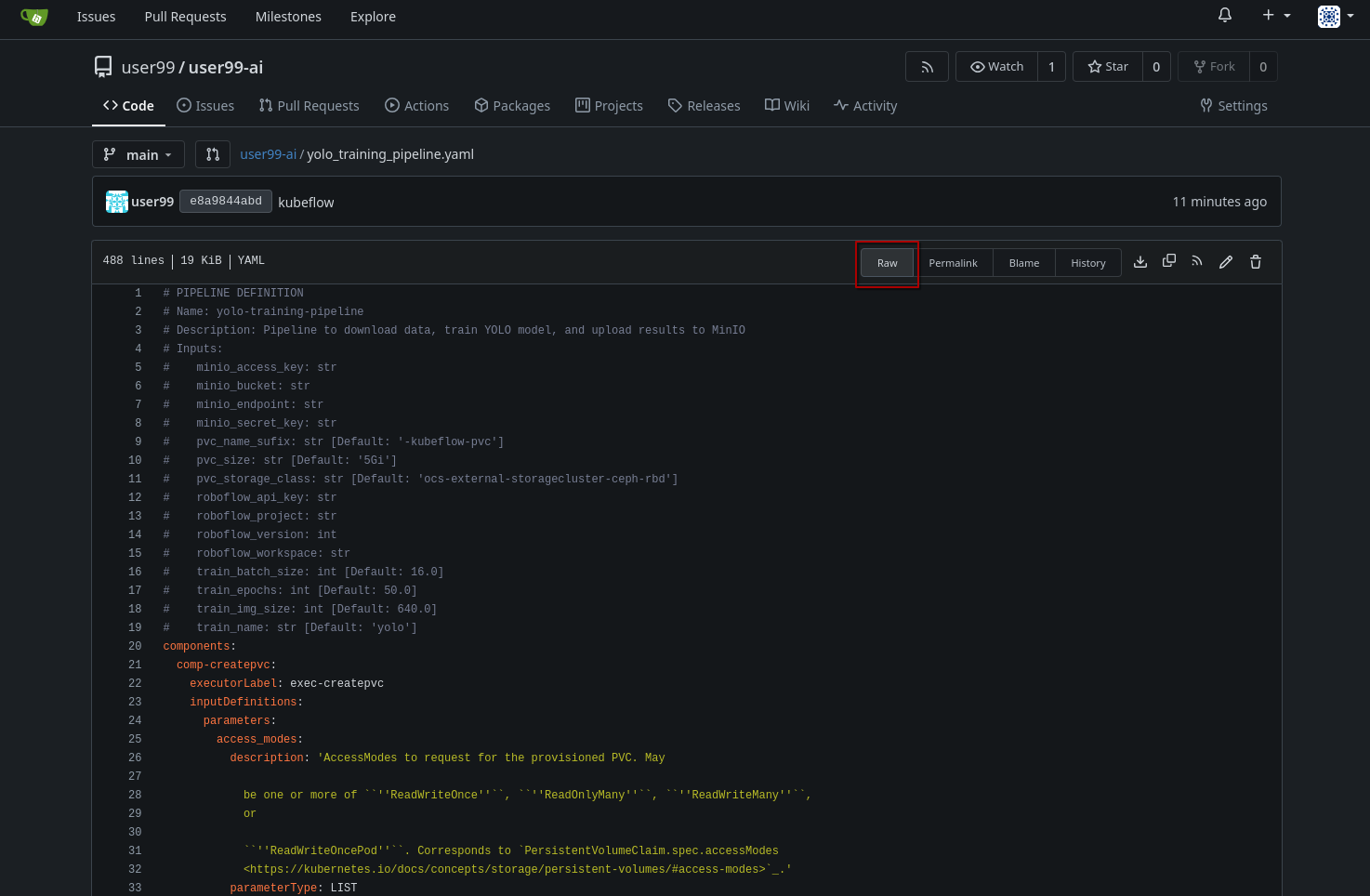Click the 'comp-createpvc' key on line 21
Image resolution: width=1370 pixels, height=896 pixels.
(x=223, y=665)
